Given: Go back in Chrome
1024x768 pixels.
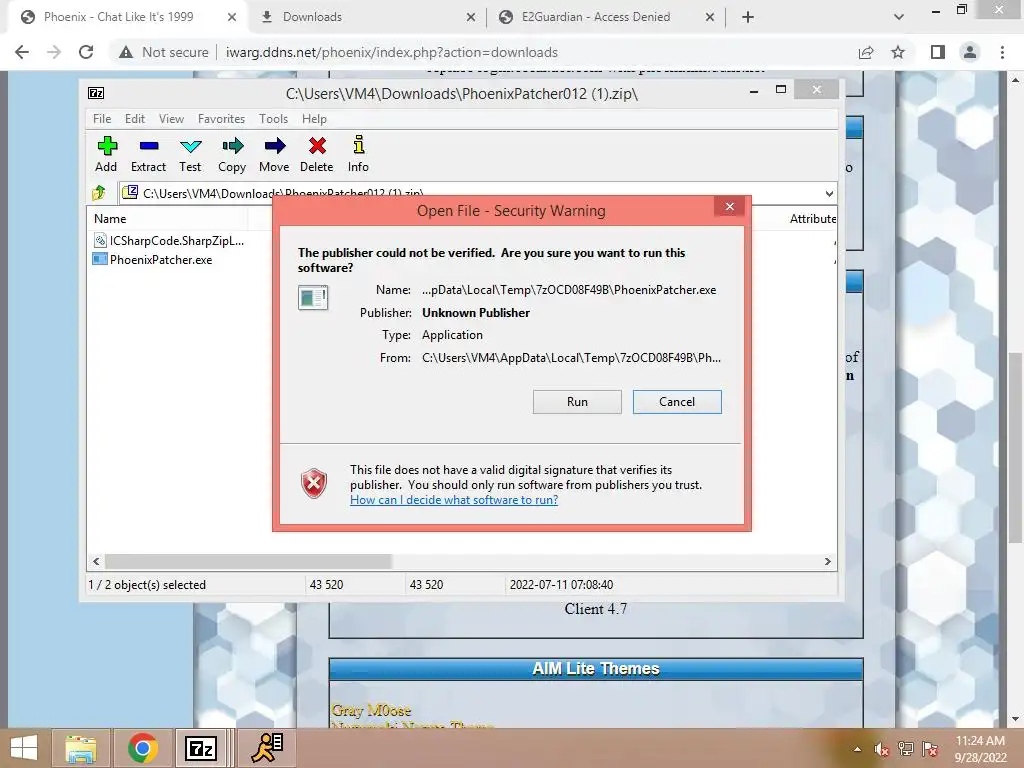Looking at the screenshot, I should point(22,52).
